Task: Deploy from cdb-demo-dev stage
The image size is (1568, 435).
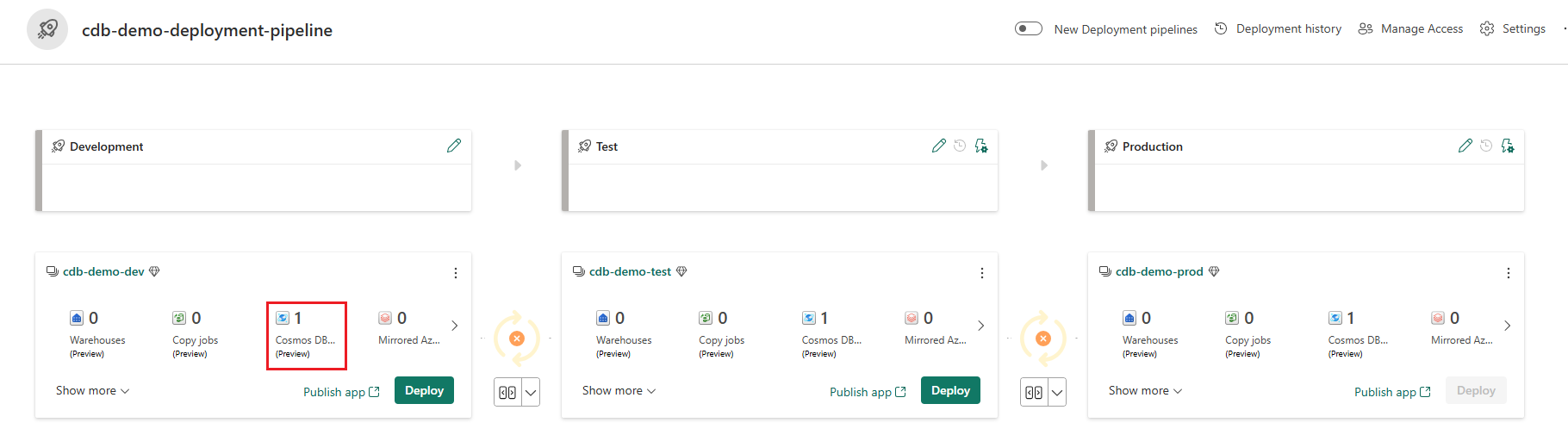Action: click(x=424, y=390)
